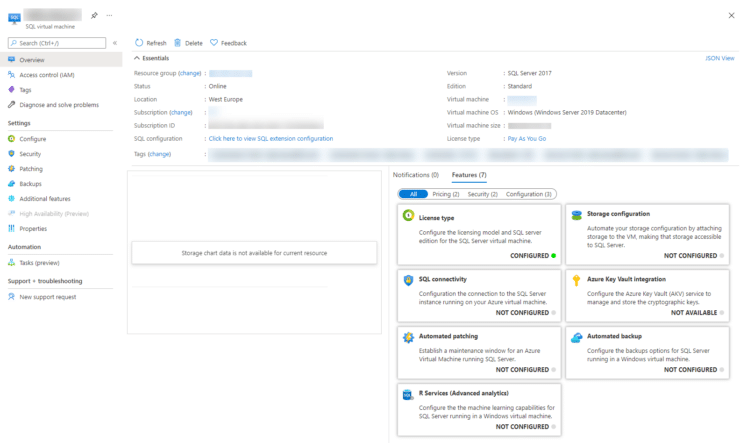The image size is (740, 443).
Task: Click the green CONFIGURED status on License type
Action: pyautogui.click(x=533, y=256)
